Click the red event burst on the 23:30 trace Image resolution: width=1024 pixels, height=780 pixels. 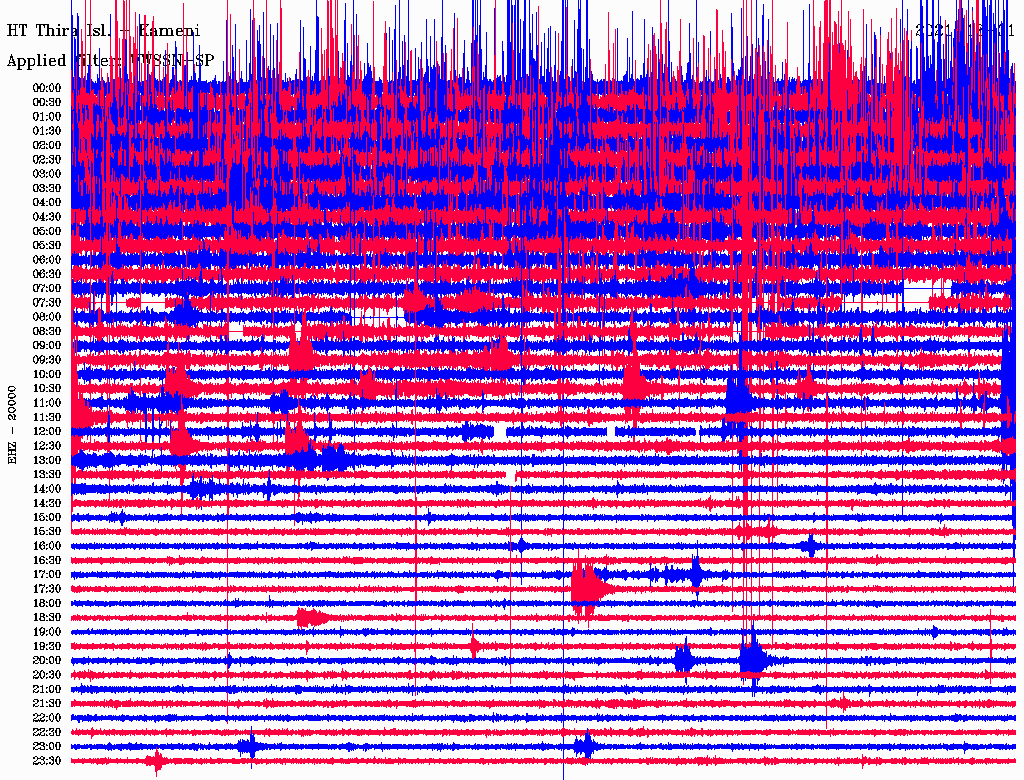point(155,762)
